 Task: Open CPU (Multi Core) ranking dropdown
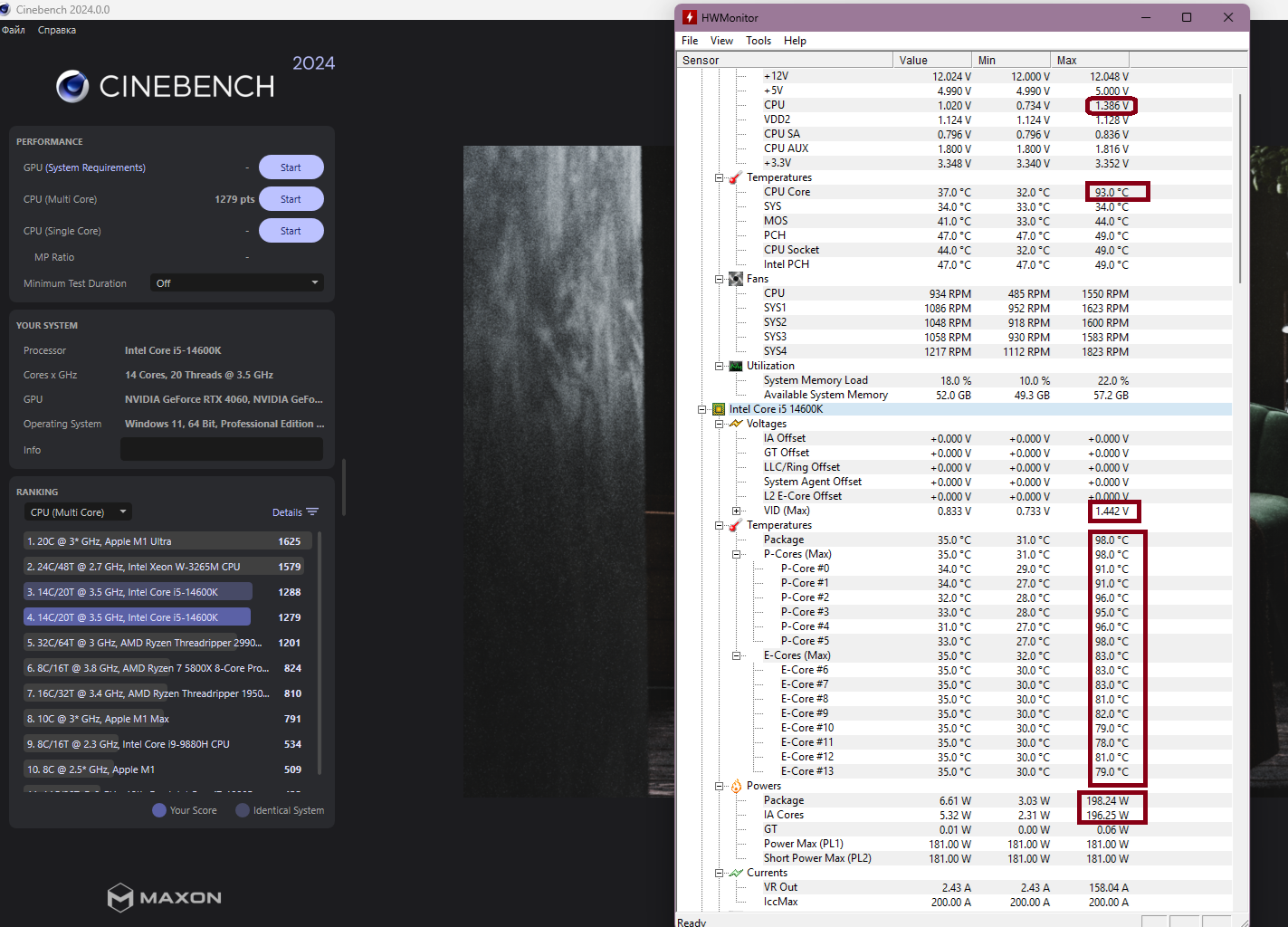pyautogui.click(x=78, y=512)
